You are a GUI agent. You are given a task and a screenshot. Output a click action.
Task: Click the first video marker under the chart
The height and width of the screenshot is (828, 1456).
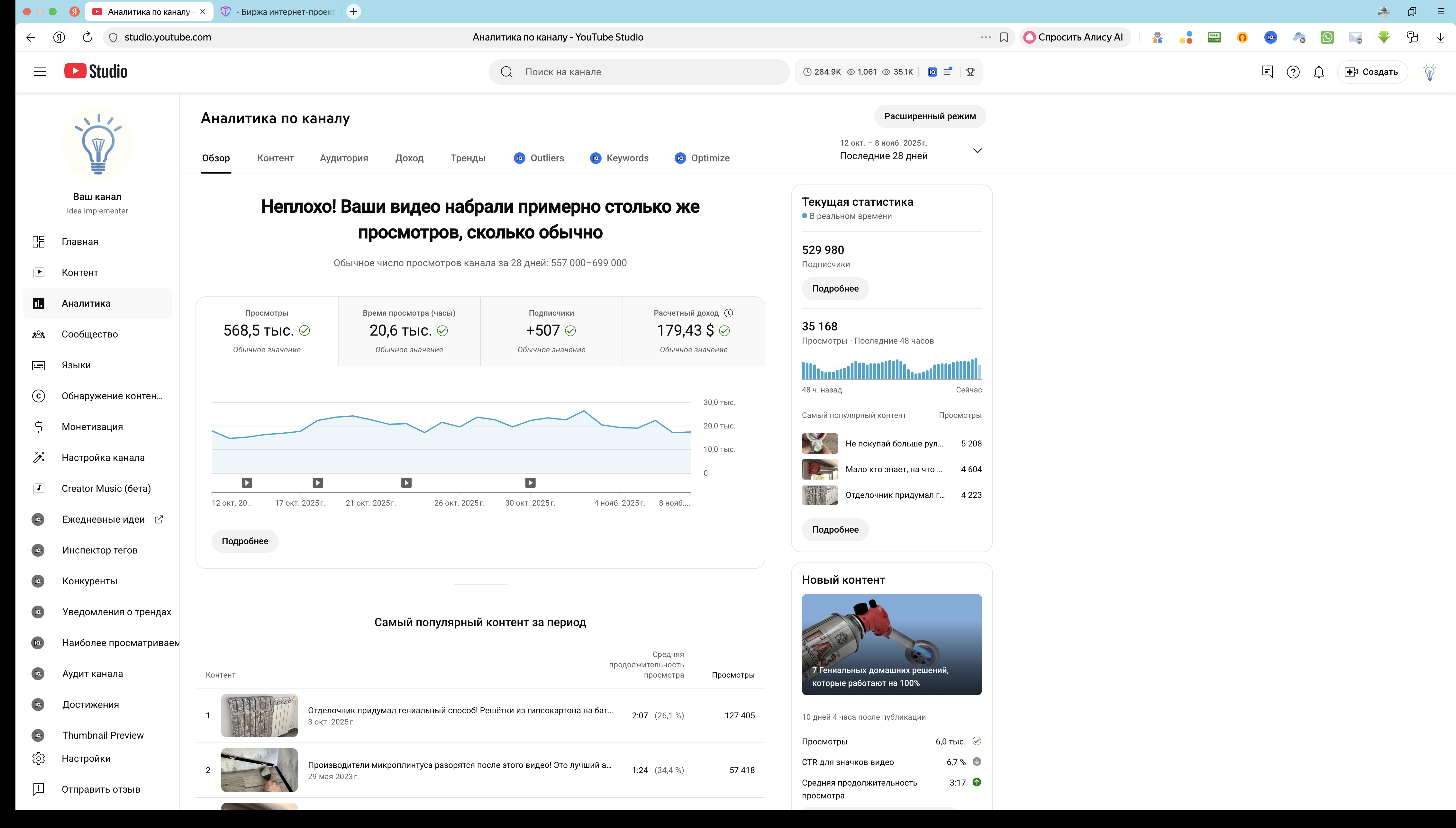coord(247,483)
